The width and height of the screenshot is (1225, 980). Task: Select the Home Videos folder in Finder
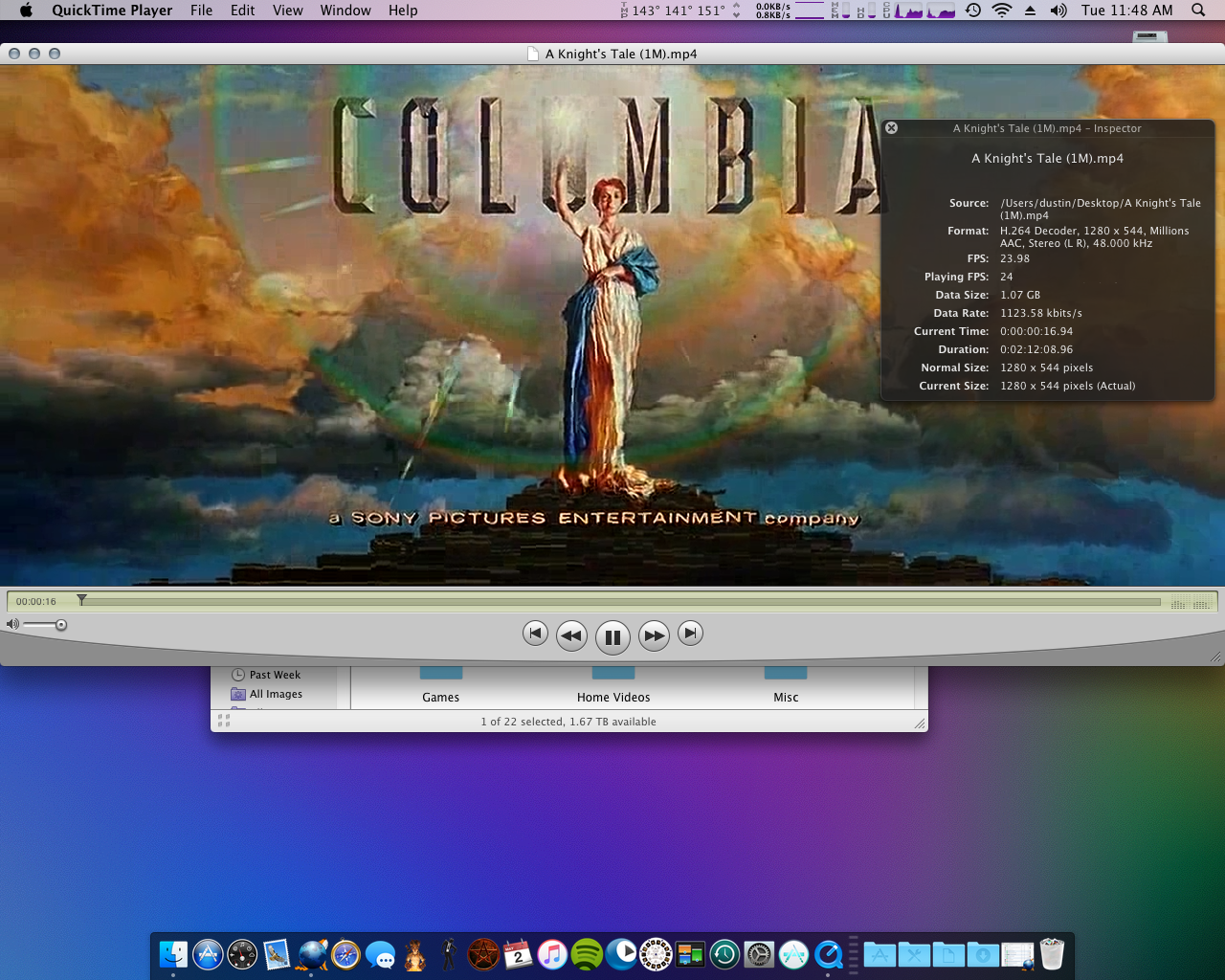[x=613, y=697]
